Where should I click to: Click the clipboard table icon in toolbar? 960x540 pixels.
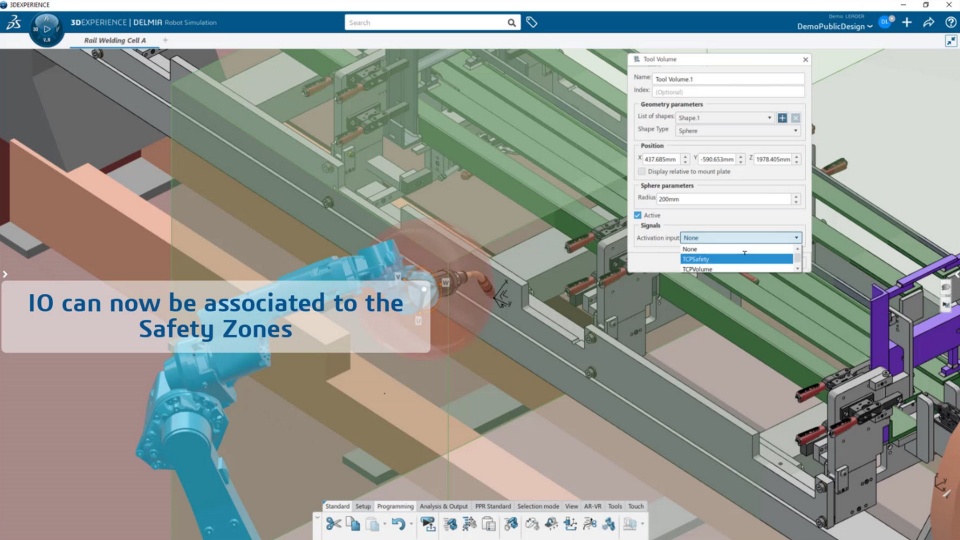[x=489, y=524]
